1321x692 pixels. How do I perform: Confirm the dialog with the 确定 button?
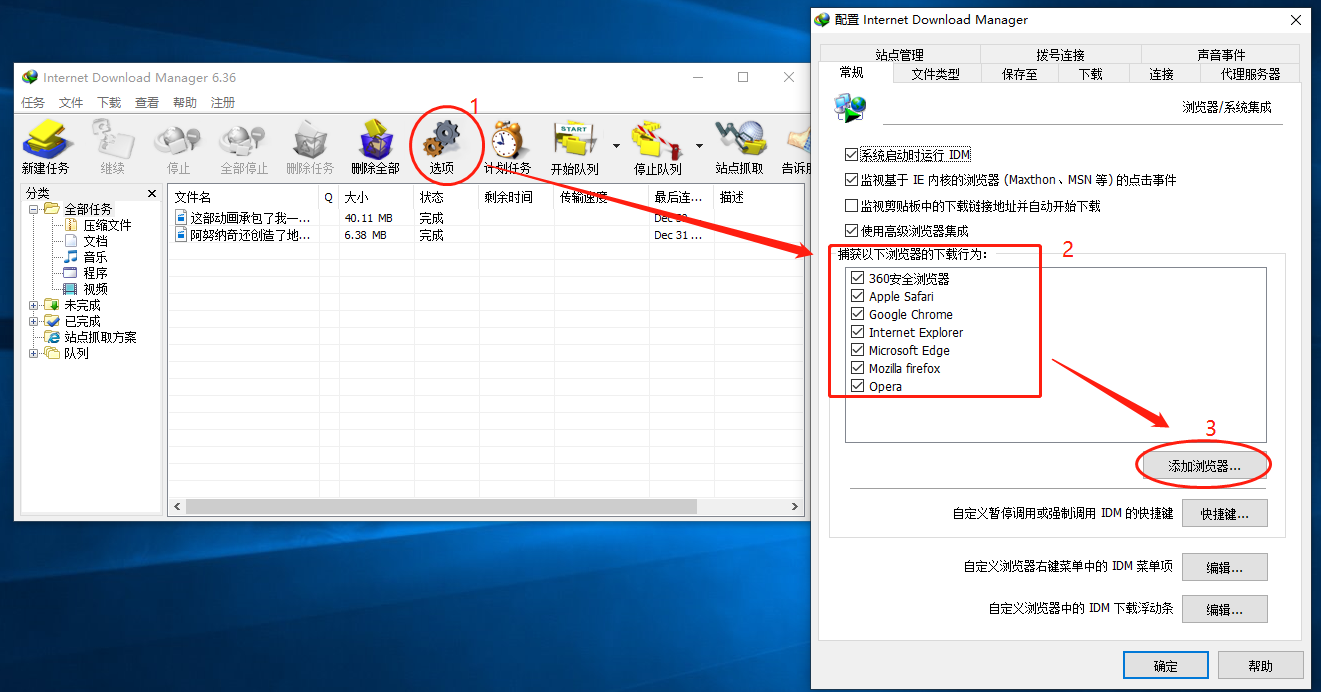[1165, 666]
